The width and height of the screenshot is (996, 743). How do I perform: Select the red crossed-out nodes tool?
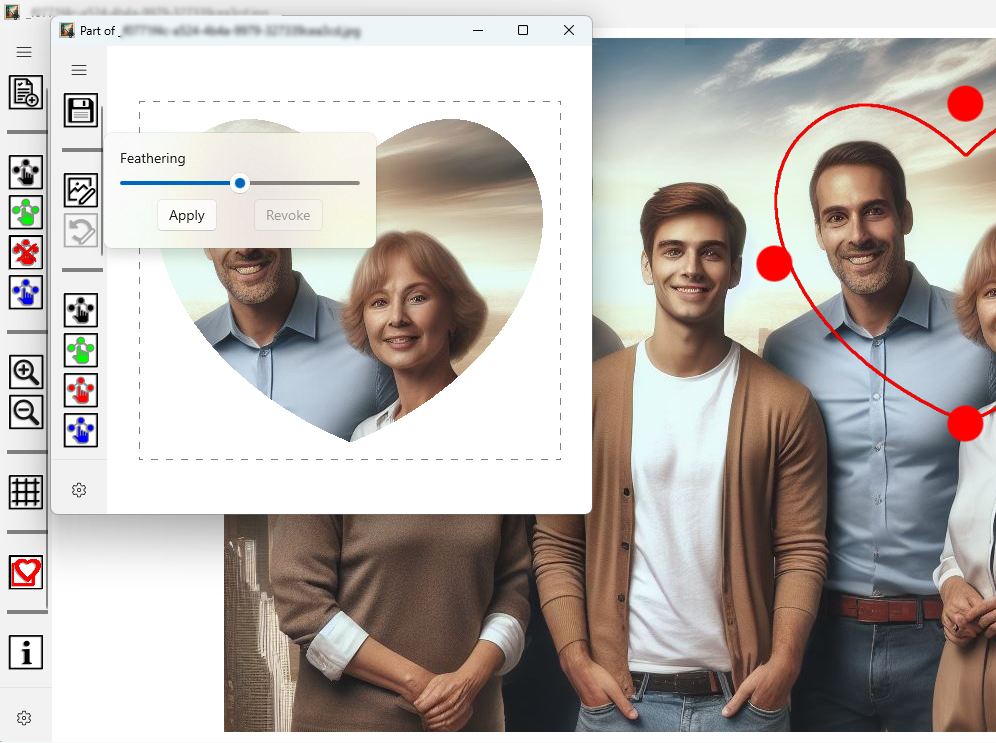(x=26, y=252)
